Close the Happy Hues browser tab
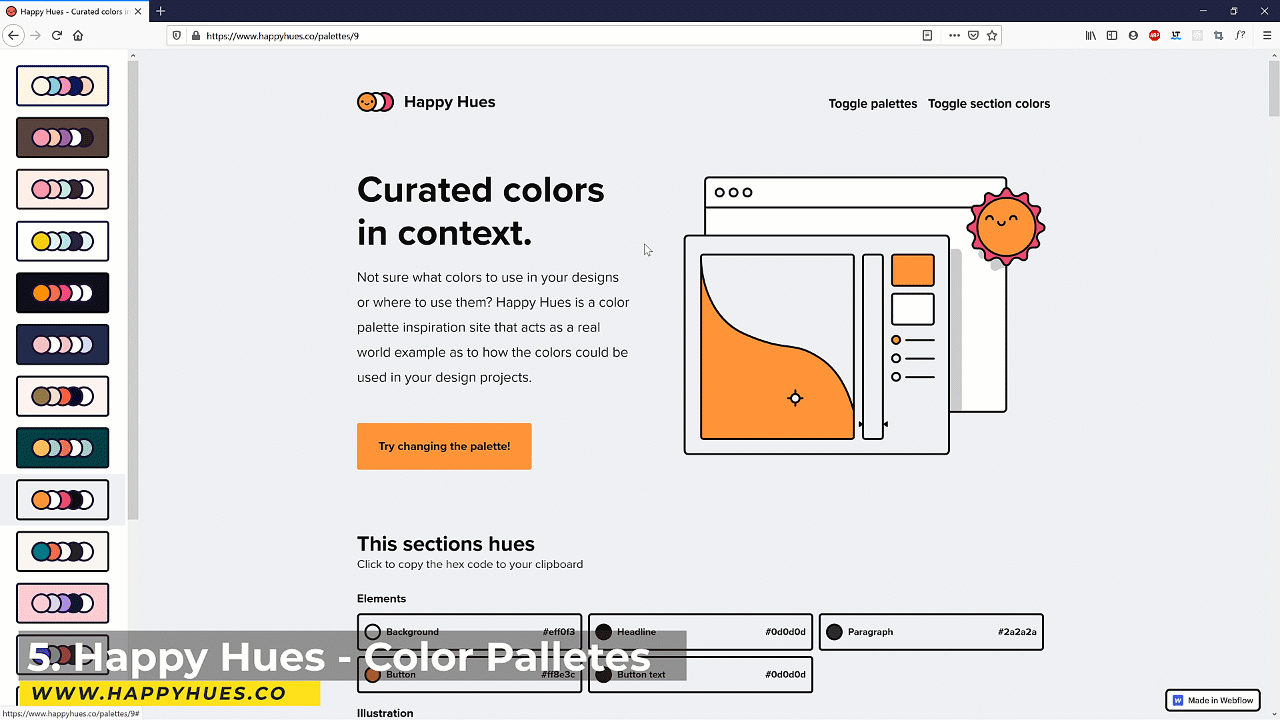This screenshot has width=1280, height=720. 137,11
